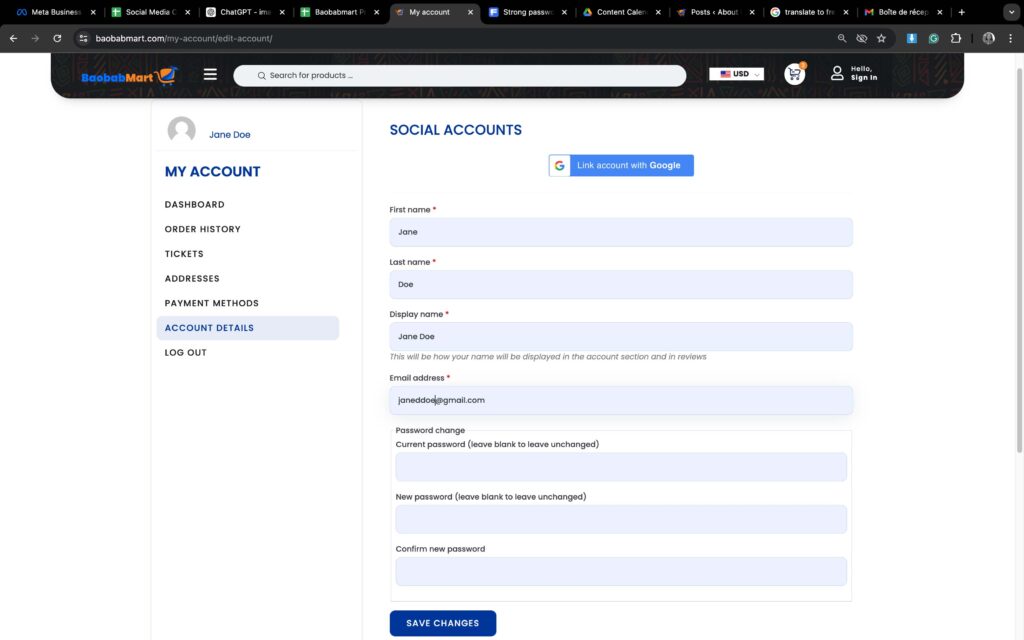The height and width of the screenshot is (640, 1024).
Task: Click the SAVE CHANGES button
Action: (443, 622)
